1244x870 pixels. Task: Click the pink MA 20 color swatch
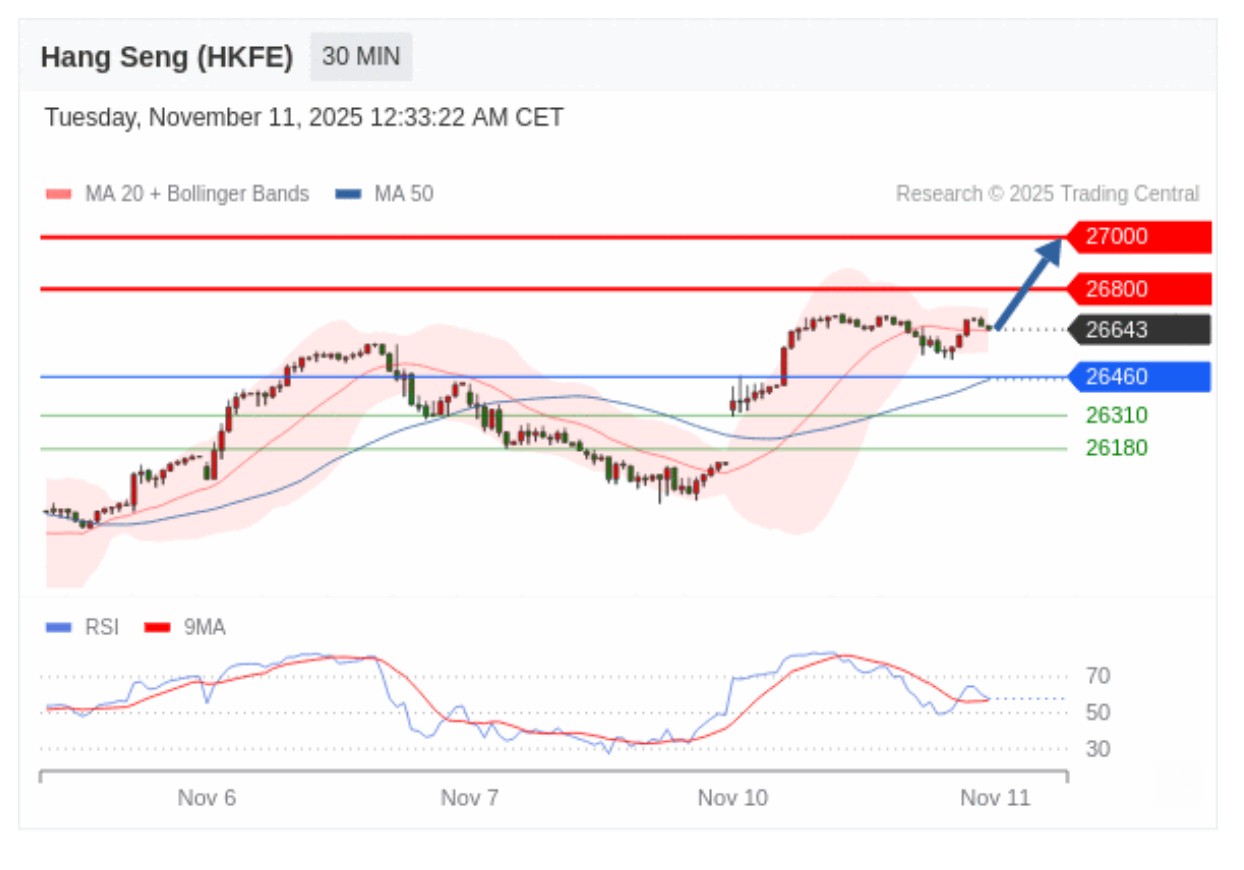click(x=59, y=194)
